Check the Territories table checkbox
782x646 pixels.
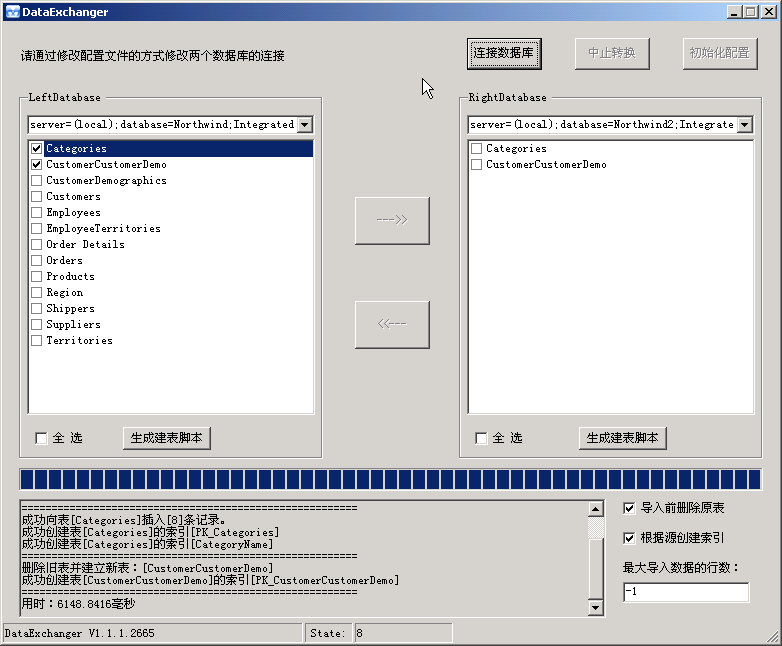point(36,340)
